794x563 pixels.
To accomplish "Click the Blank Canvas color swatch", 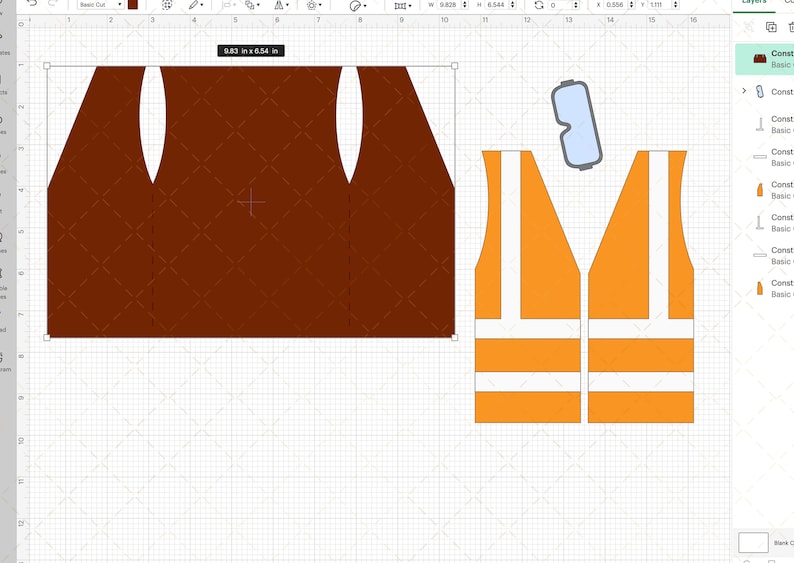I will pos(753,542).
